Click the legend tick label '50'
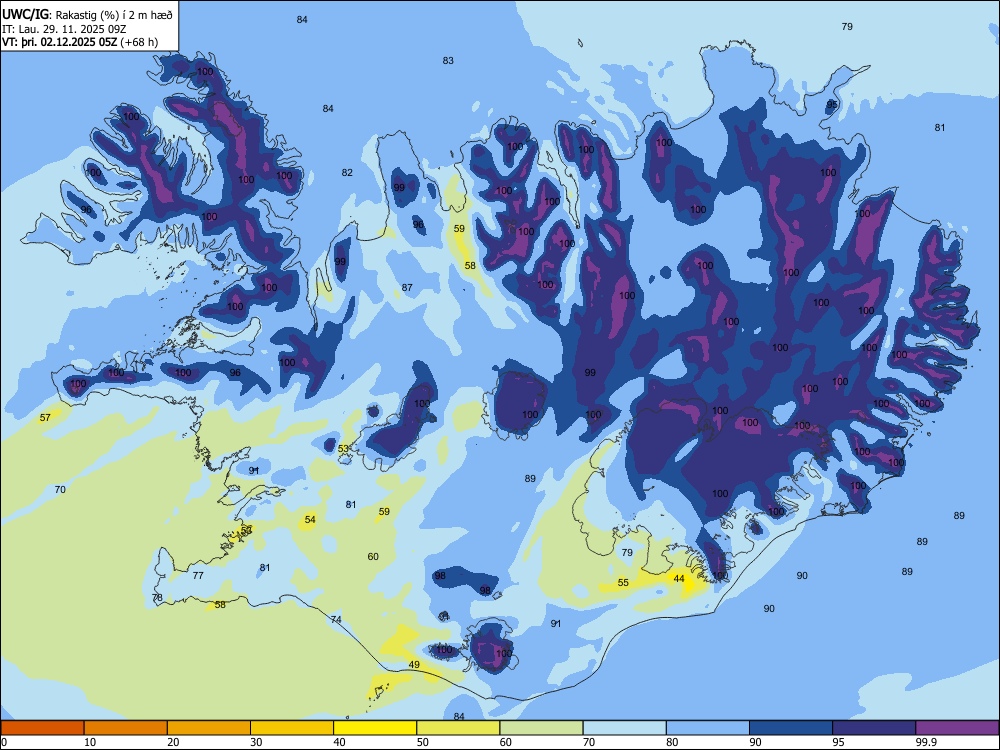The height and width of the screenshot is (750, 1000). [x=423, y=742]
